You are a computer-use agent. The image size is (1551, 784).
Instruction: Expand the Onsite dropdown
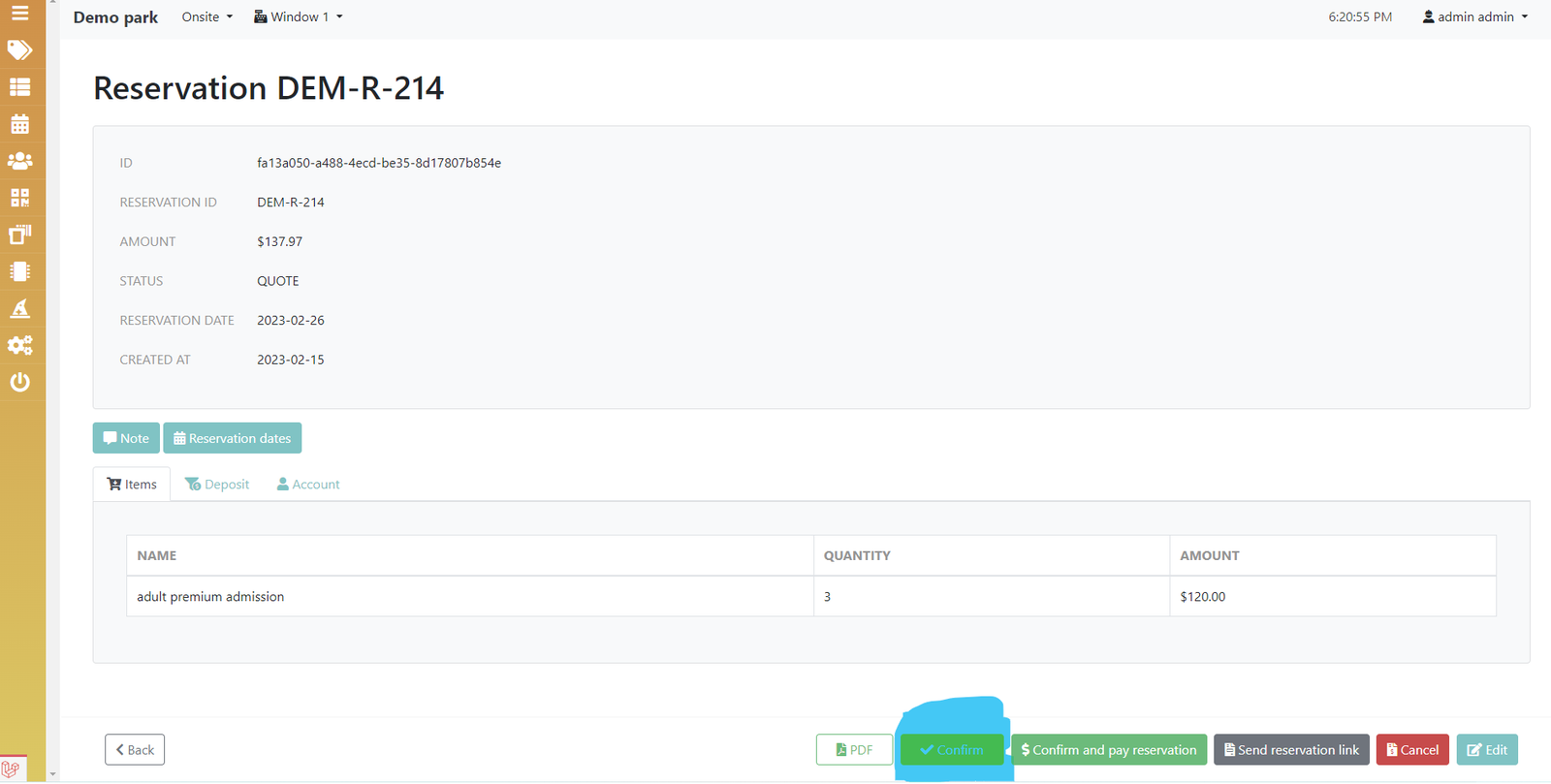(x=206, y=17)
